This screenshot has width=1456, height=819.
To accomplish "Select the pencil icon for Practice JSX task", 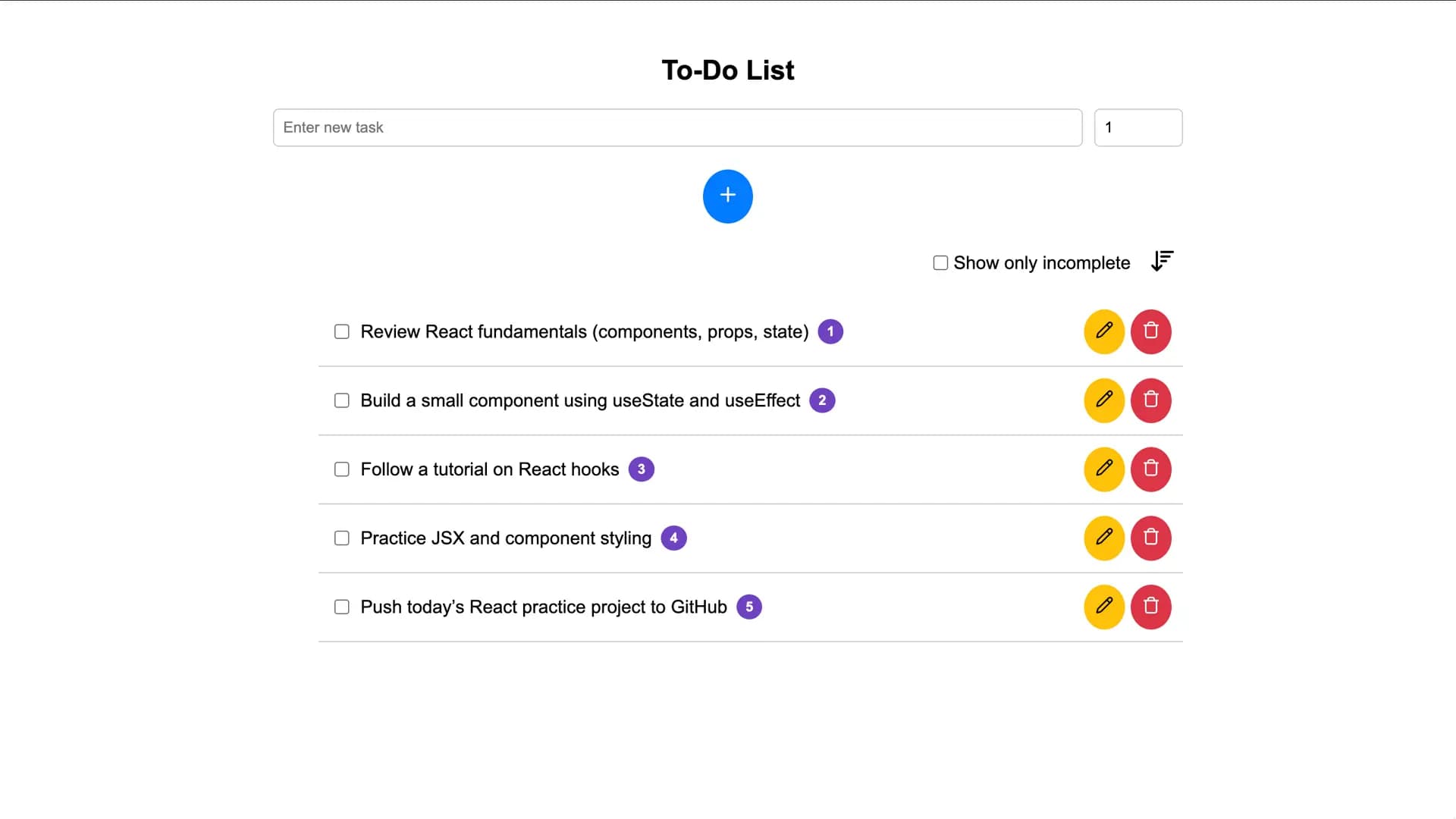I will (1104, 538).
